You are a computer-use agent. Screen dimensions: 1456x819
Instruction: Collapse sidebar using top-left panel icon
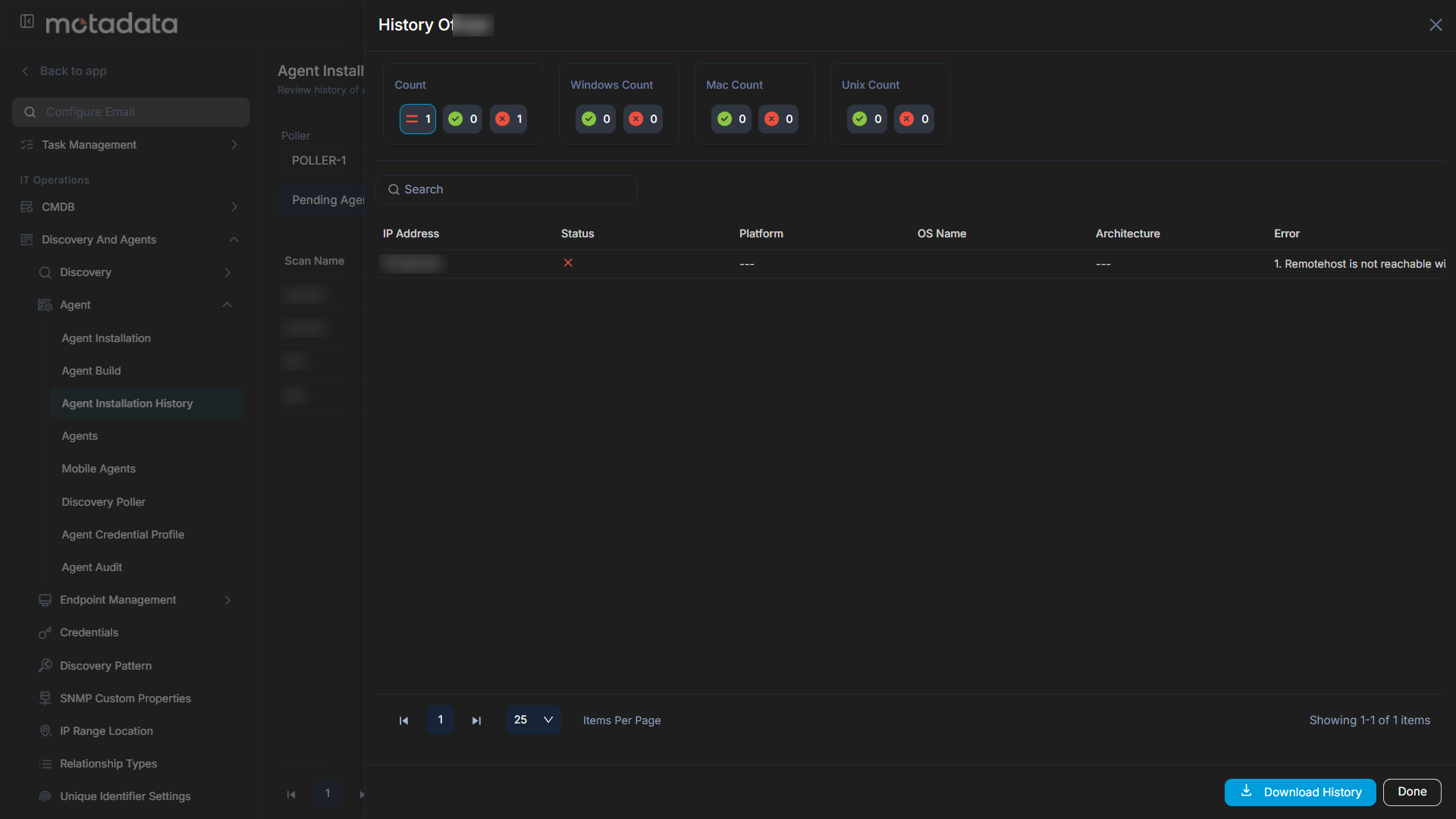coord(27,21)
